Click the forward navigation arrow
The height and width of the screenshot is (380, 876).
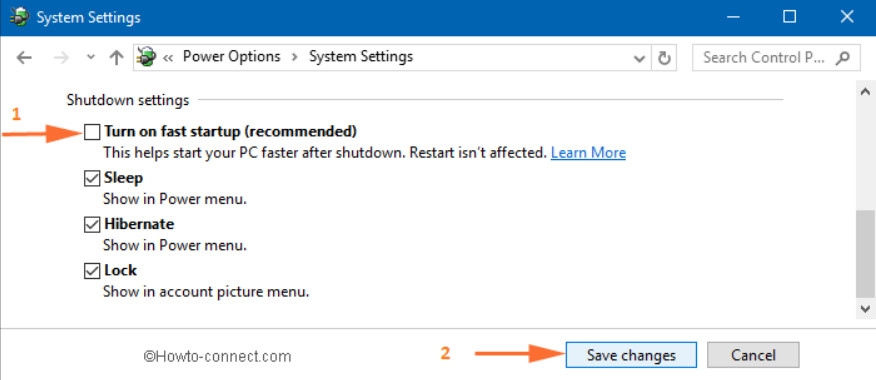coord(61,57)
